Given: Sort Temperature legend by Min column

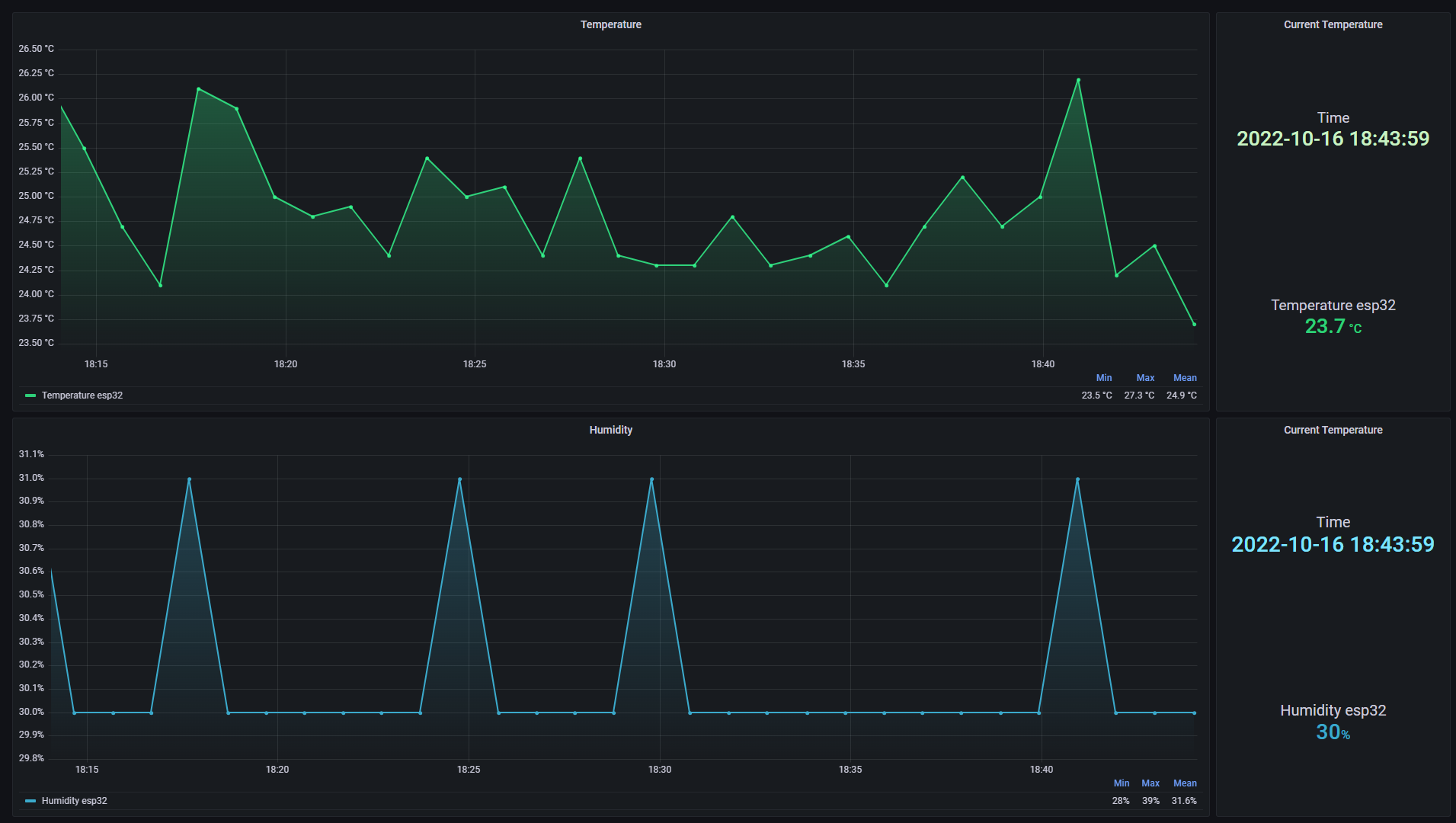Looking at the screenshot, I should [1103, 378].
